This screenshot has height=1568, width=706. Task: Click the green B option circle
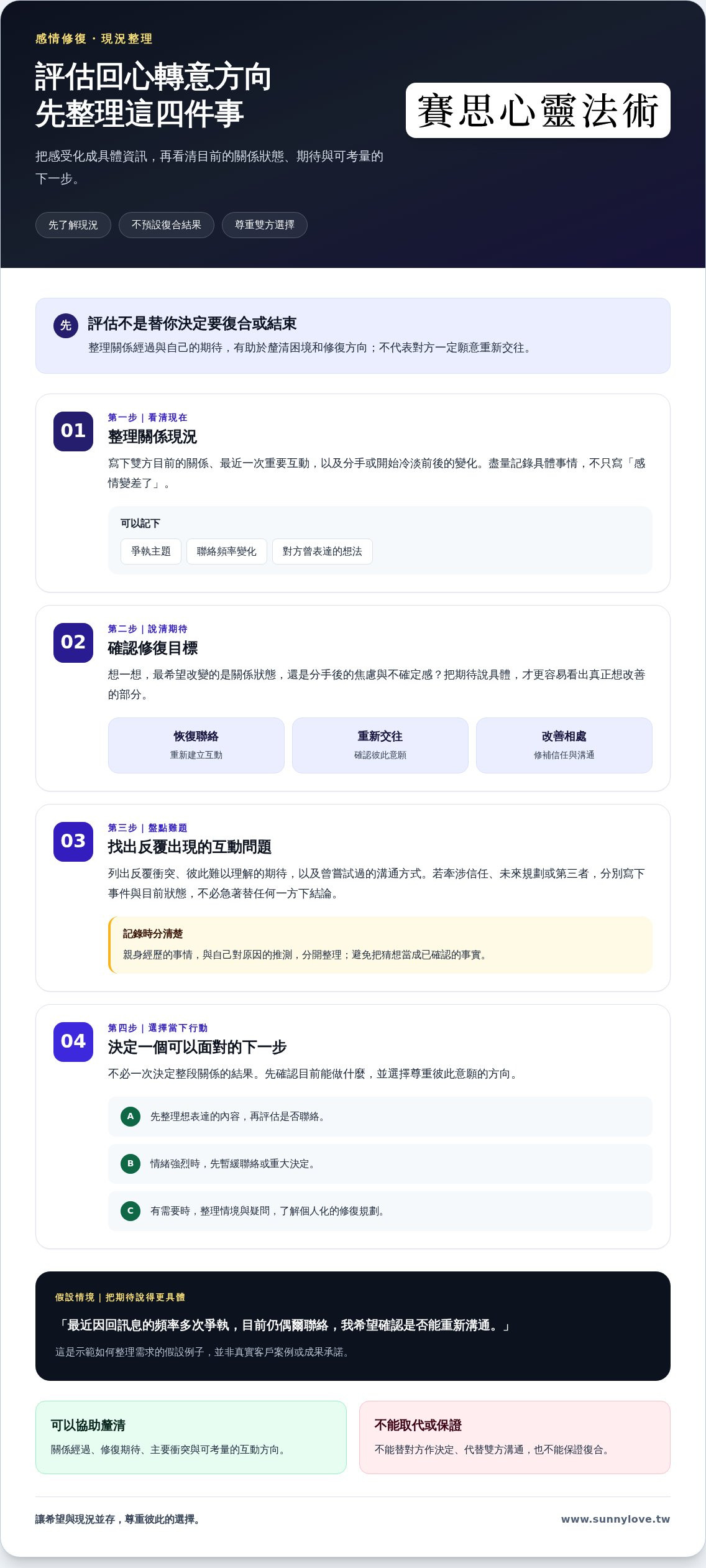(x=131, y=1164)
